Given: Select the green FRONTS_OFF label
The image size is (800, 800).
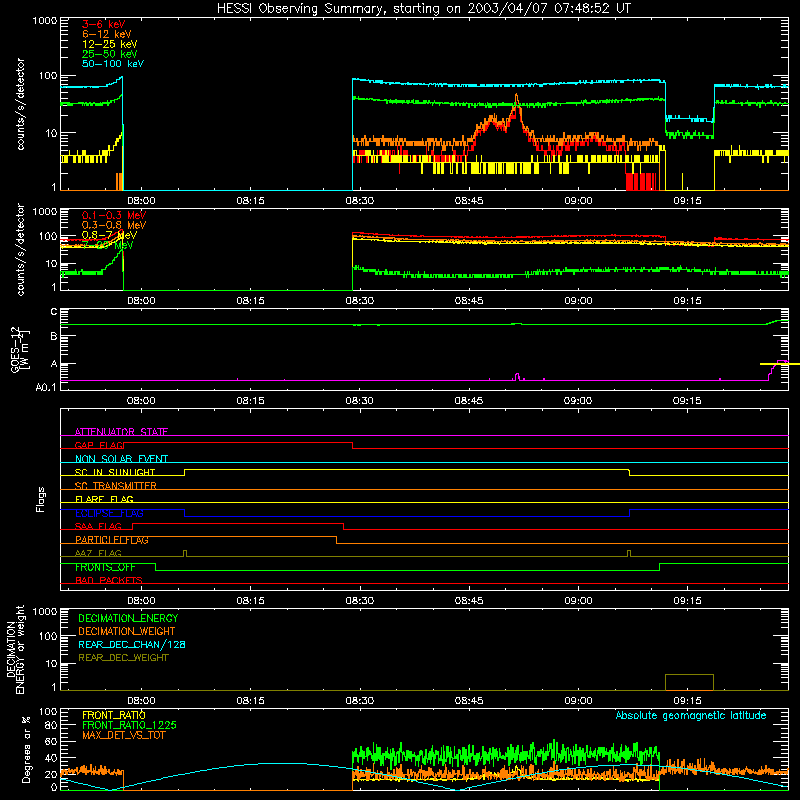Looking at the screenshot, I should 105,567.
